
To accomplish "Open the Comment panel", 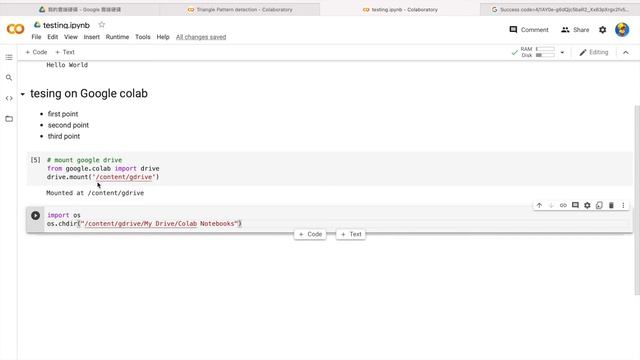I will click(x=529, y=29).
